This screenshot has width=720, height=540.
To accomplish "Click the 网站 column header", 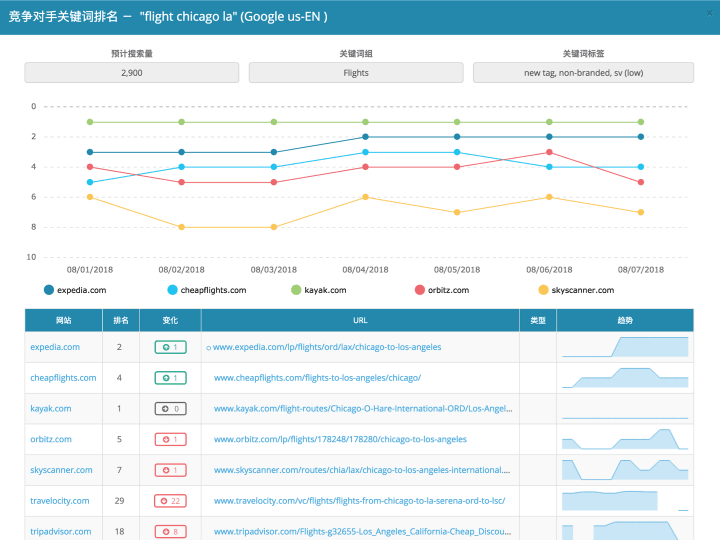I will 63,321.
